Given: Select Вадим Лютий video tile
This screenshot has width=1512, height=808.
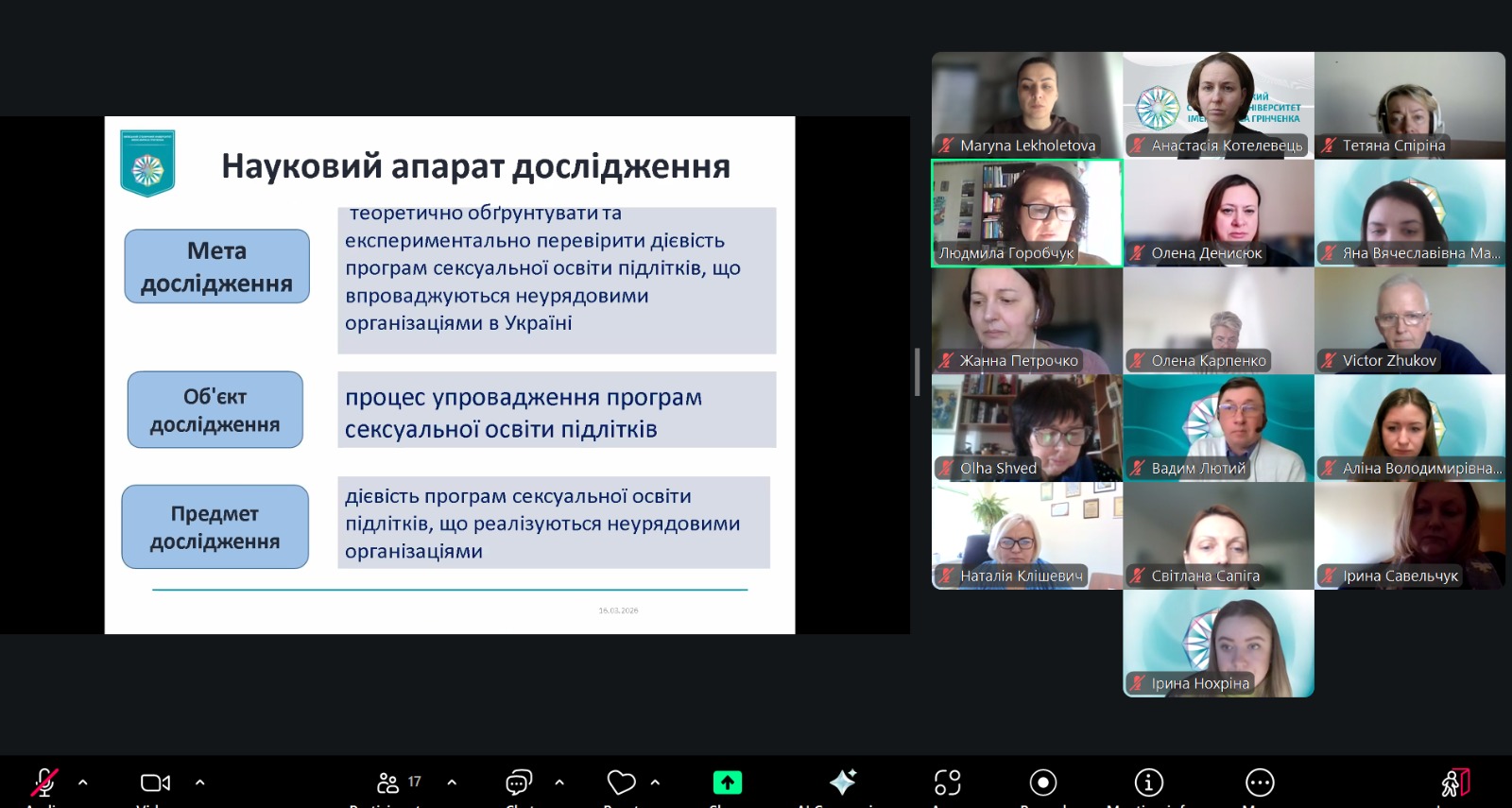Looking at the screenshot, I should [x=1218, y=428].
